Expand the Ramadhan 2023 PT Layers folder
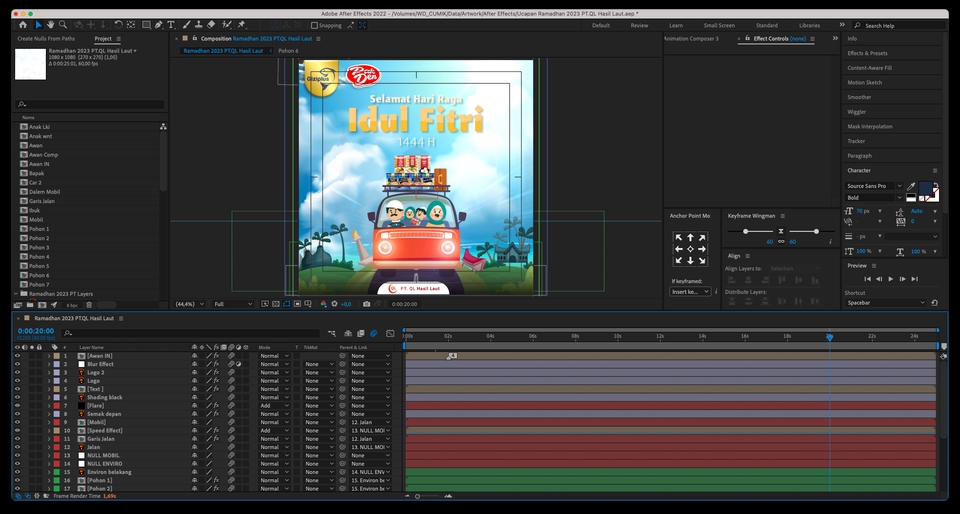The width and height of the screenshot is (960, 514). (x=17, y=294)
